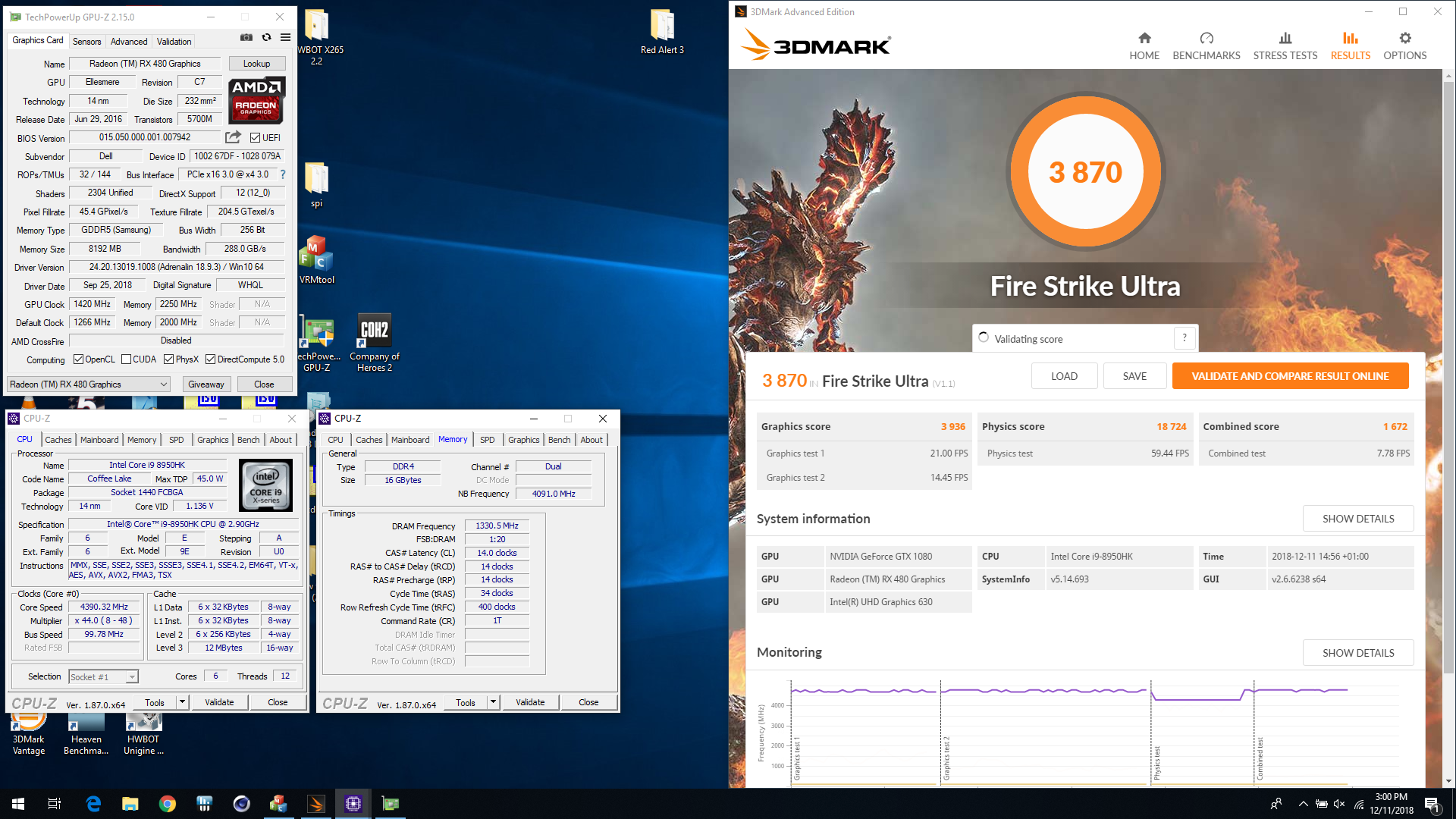Image resolution: width=1456 pixels, height=819 pixels.
Task: Click the BIOS export share icon in GPU-Z
Action: (233, 137)
